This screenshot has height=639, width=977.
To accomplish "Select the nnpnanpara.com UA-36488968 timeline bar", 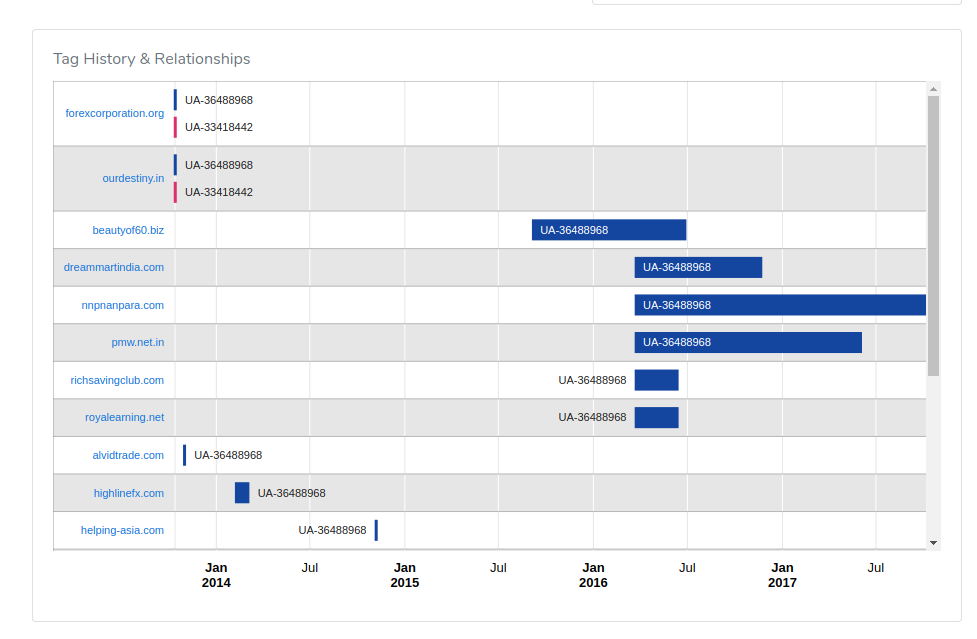I will coord(780,305).
